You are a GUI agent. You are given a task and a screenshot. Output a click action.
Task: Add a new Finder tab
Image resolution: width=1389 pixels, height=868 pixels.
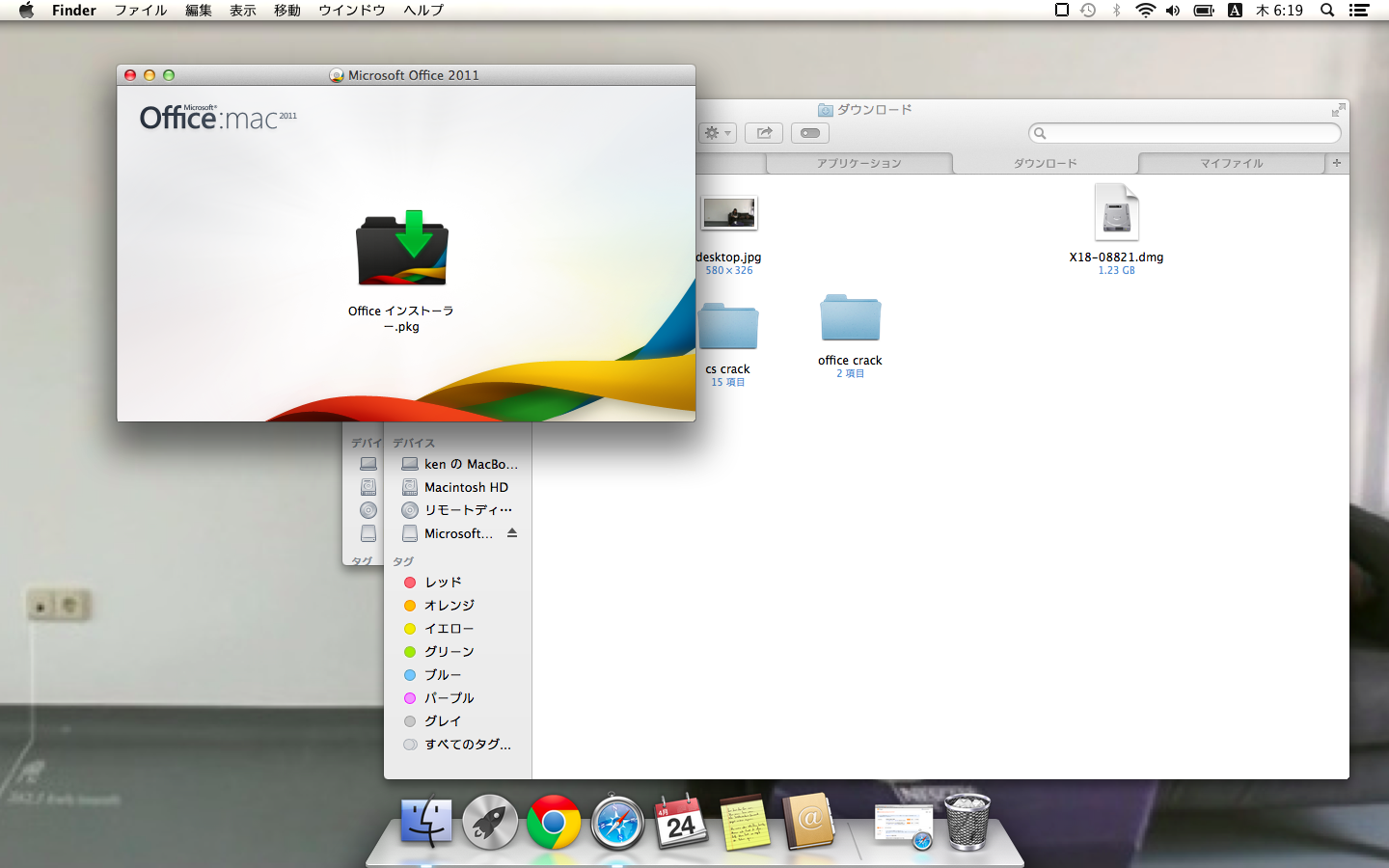[1337, 163]
